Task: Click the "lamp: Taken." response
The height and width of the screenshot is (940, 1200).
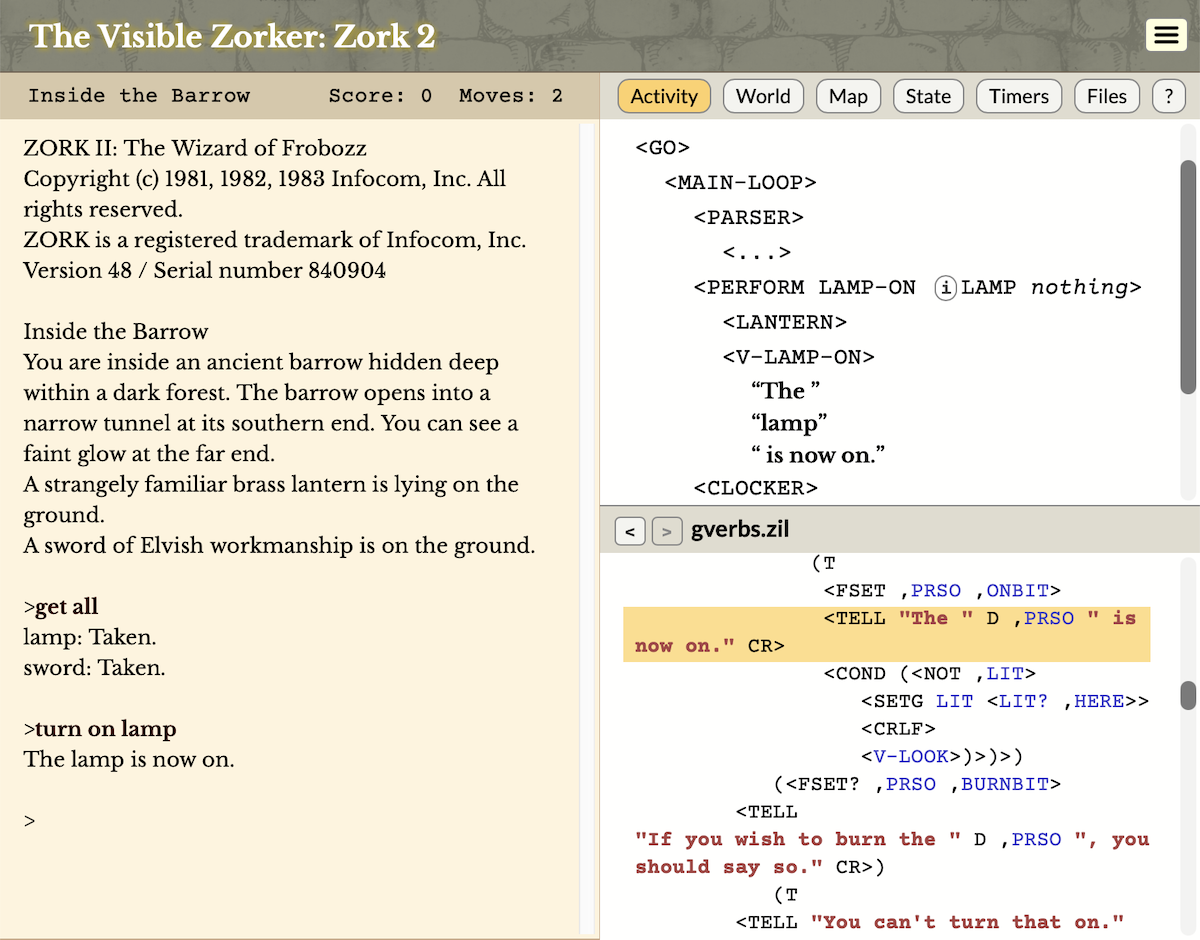Action: (90, 637)
